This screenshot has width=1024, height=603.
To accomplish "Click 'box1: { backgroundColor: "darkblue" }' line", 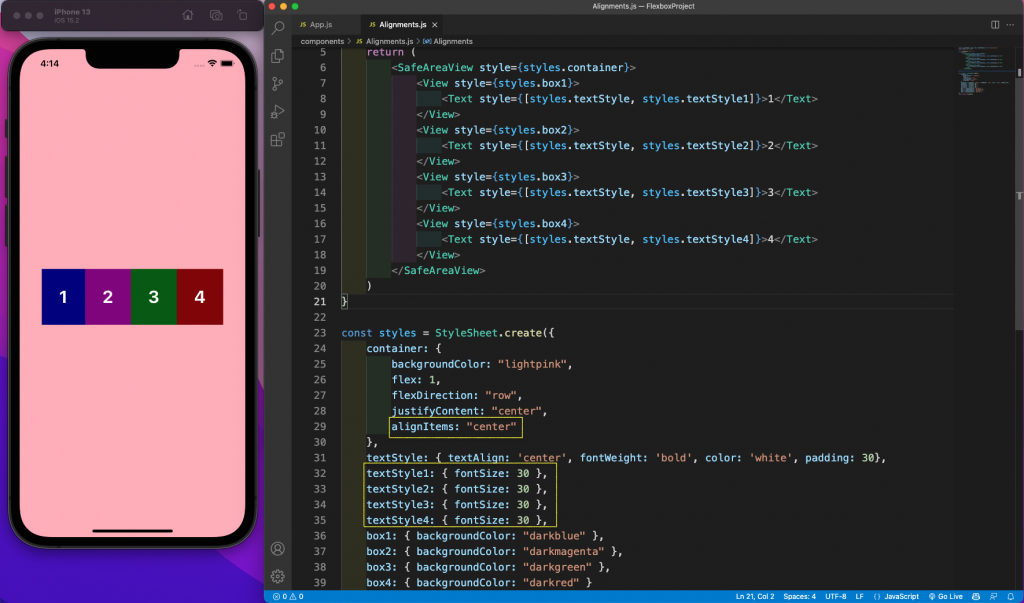I will click(485, 536).
